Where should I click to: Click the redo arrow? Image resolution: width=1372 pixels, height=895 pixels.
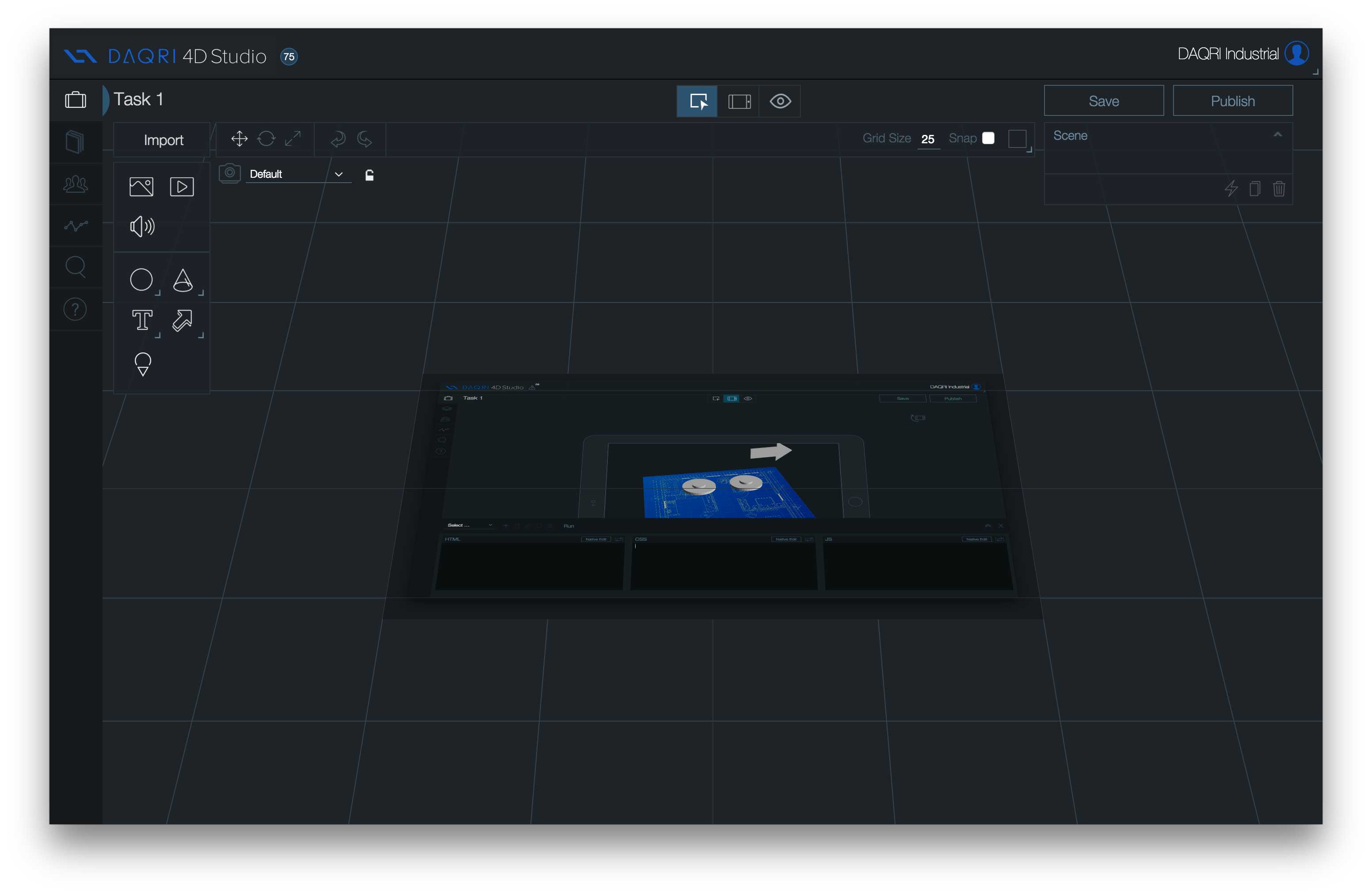coord(364,139)
